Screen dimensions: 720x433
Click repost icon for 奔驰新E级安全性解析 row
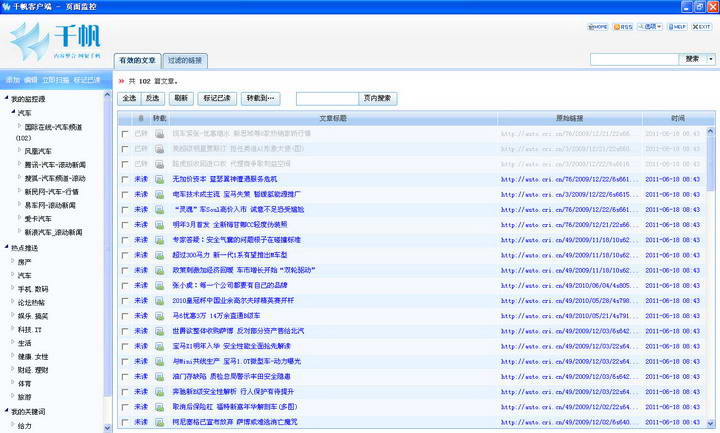coord(159,392)
